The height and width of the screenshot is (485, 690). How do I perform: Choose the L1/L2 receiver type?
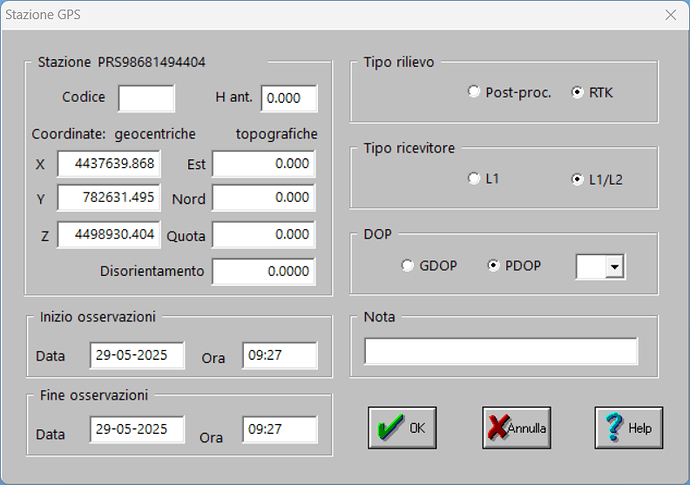(577, 179)
